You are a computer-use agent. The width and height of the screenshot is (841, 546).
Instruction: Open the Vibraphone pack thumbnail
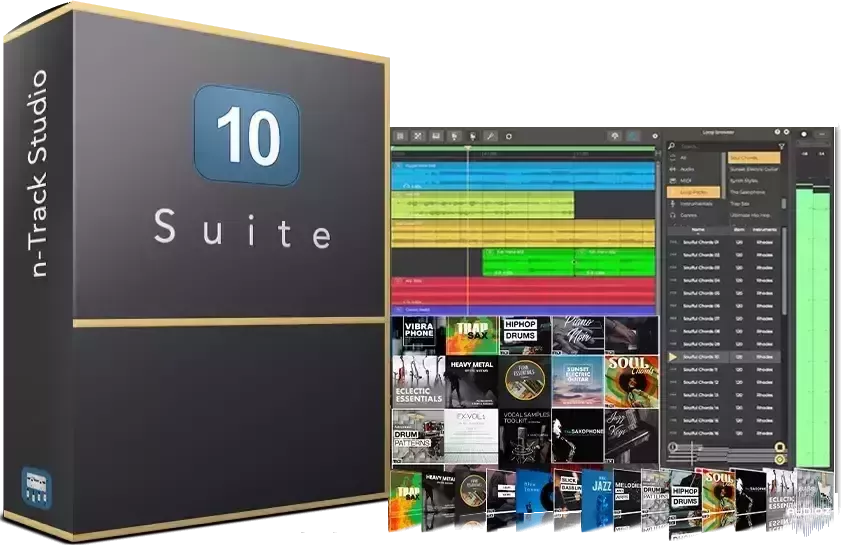coord(419,336)
